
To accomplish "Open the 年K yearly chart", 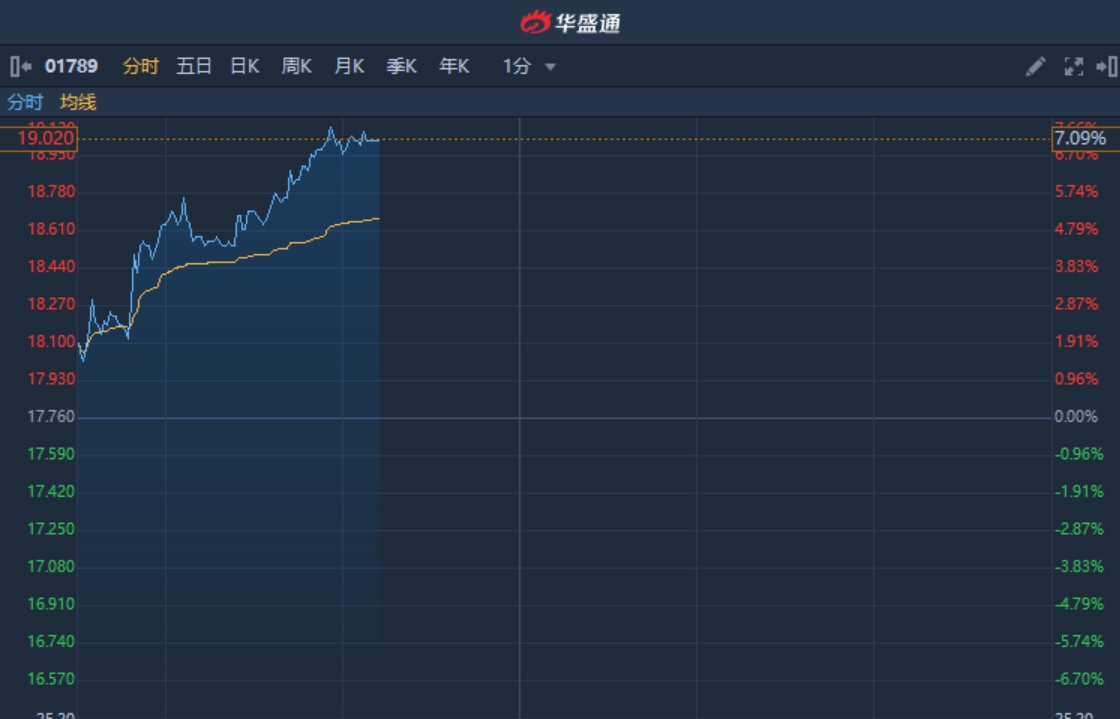I will tap(454, 67).
